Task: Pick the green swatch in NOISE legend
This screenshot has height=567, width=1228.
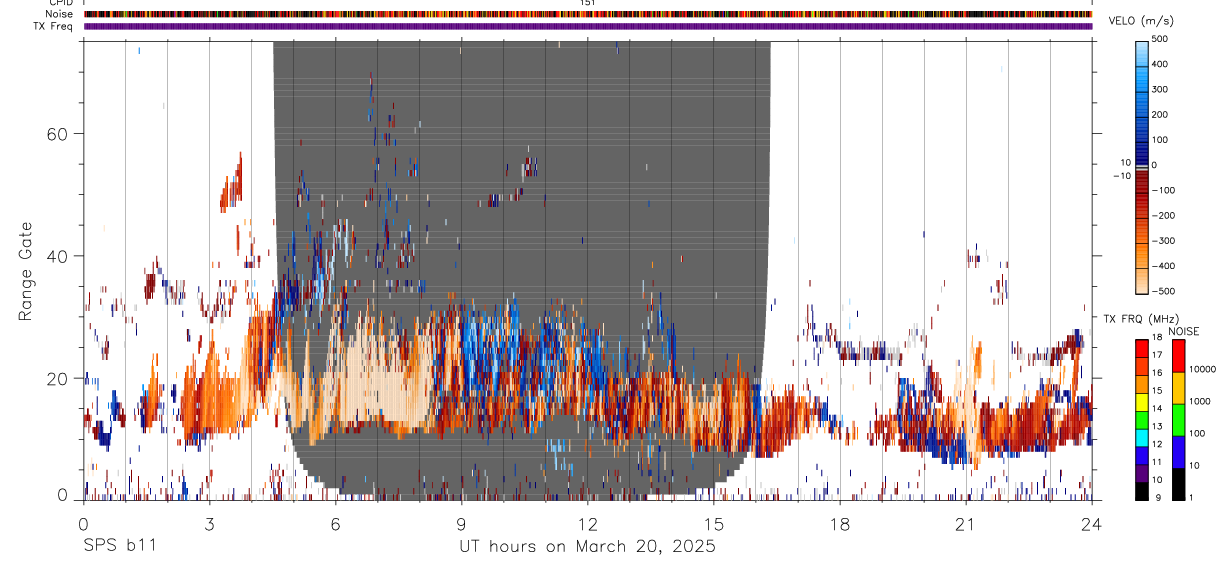Action: tap(1178, 419)
